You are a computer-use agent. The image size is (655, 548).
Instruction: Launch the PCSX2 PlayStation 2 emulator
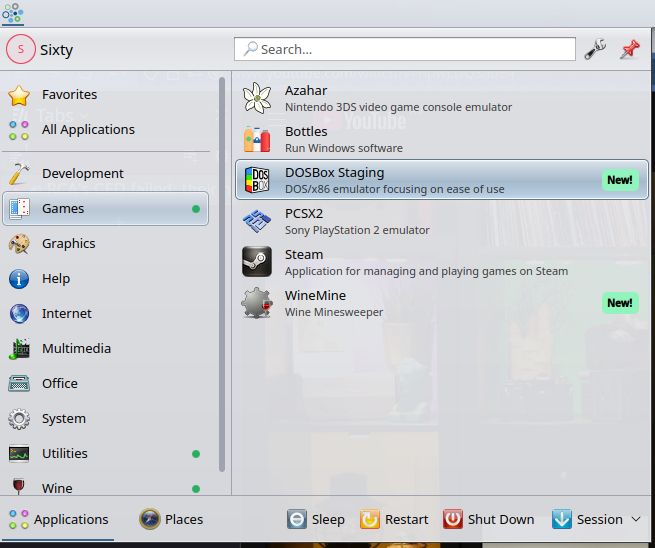pos(442,222)
